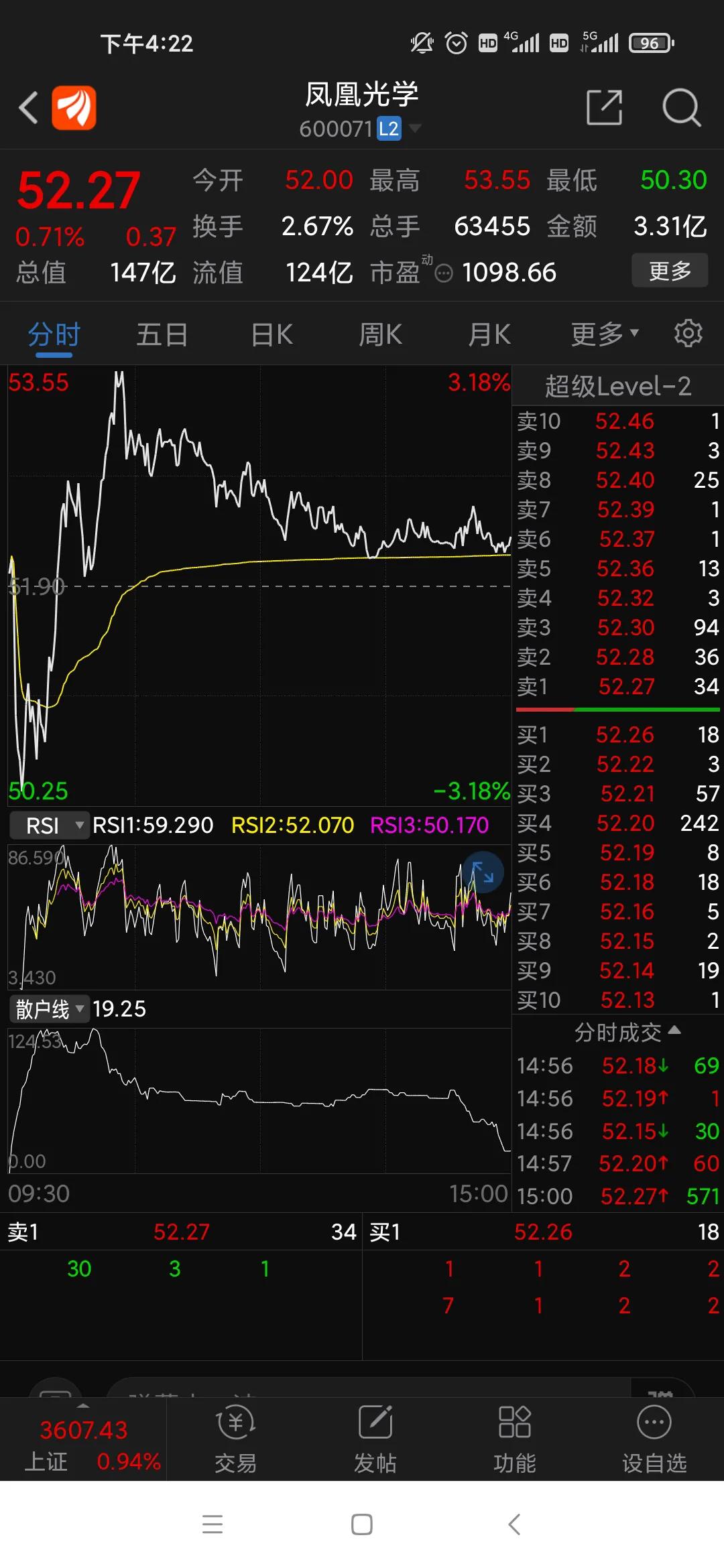The image size is (724, 1568).
Task: Tap the share export icon
Action: click(604, 107)
